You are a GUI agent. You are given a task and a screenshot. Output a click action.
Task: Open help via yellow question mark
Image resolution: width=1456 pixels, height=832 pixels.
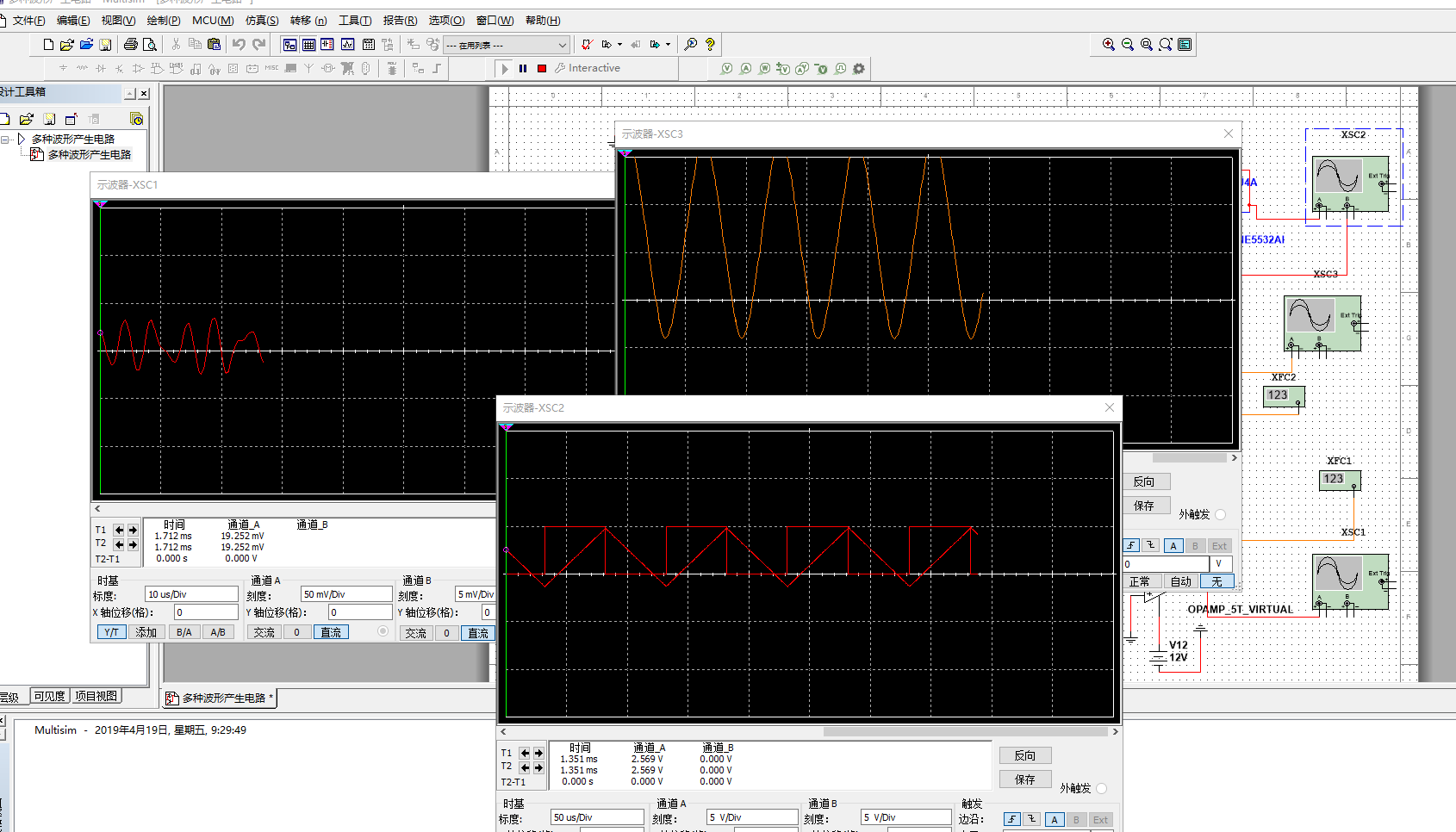[710, 45]
